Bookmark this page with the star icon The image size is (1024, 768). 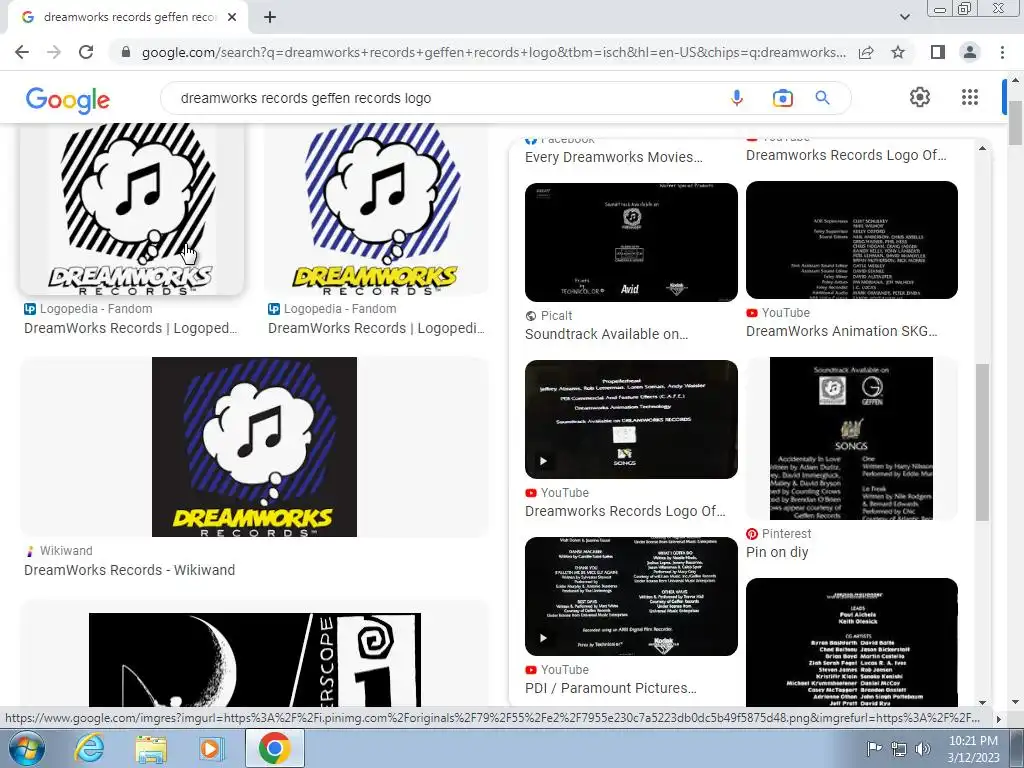point(898,52)
